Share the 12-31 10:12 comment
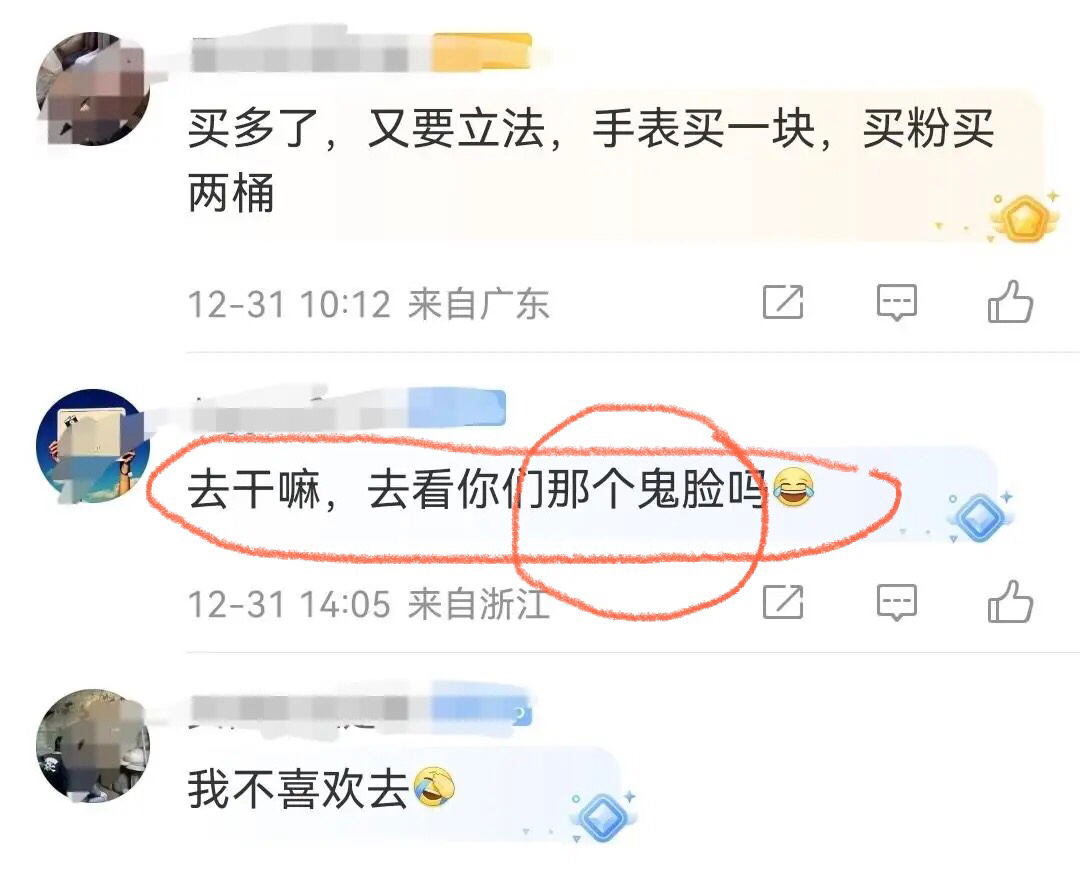The width and height of the screenshot is (1080, 870). point(783,301)
